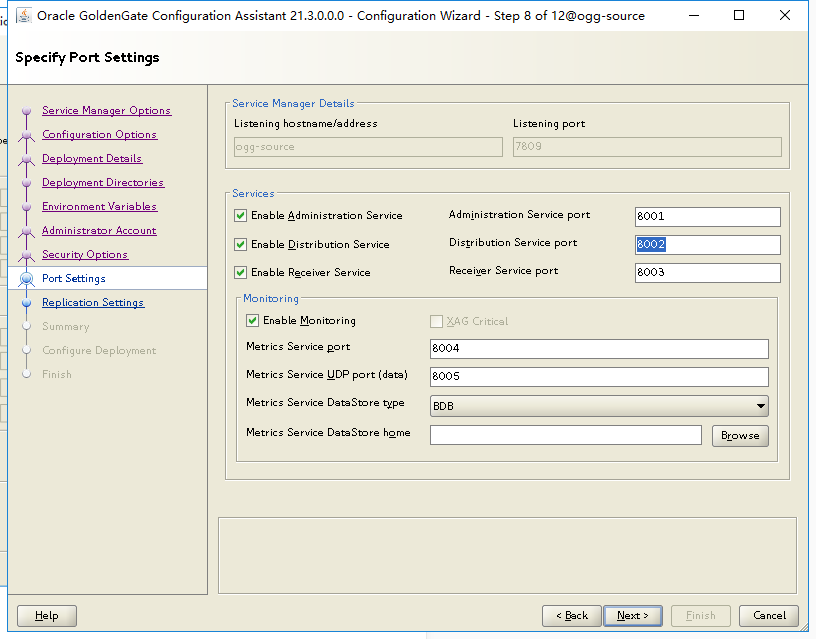Open the Help button
The width and height of the screenshot is (816, 639).
[x=47, y=616]
